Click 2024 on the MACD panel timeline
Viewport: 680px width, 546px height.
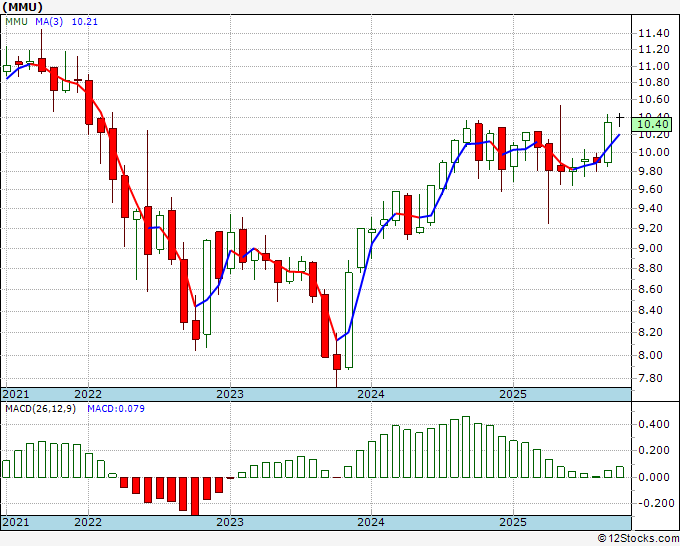[371, 522]
